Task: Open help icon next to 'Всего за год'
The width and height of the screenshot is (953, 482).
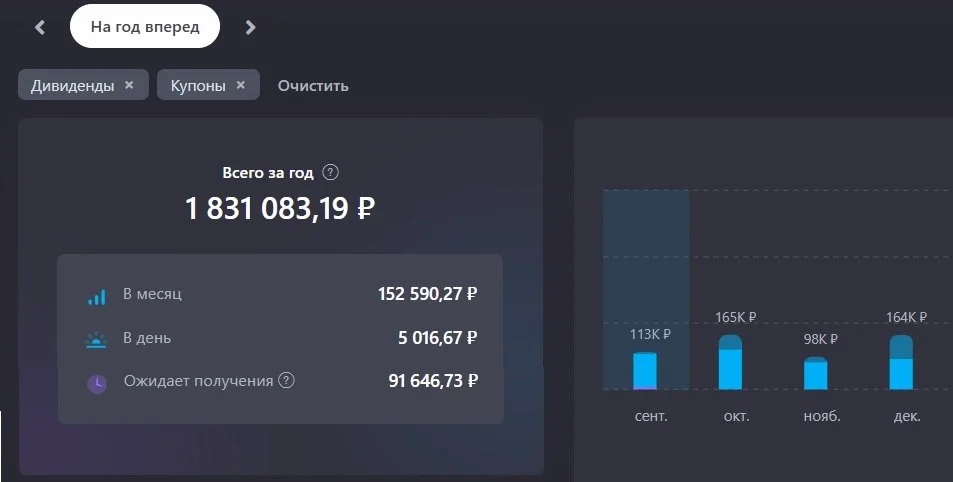Action: point(330,173)
